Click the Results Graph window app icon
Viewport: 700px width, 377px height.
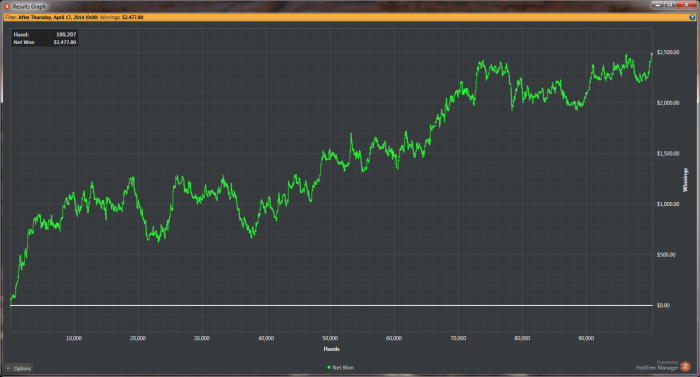pos(7,6)
